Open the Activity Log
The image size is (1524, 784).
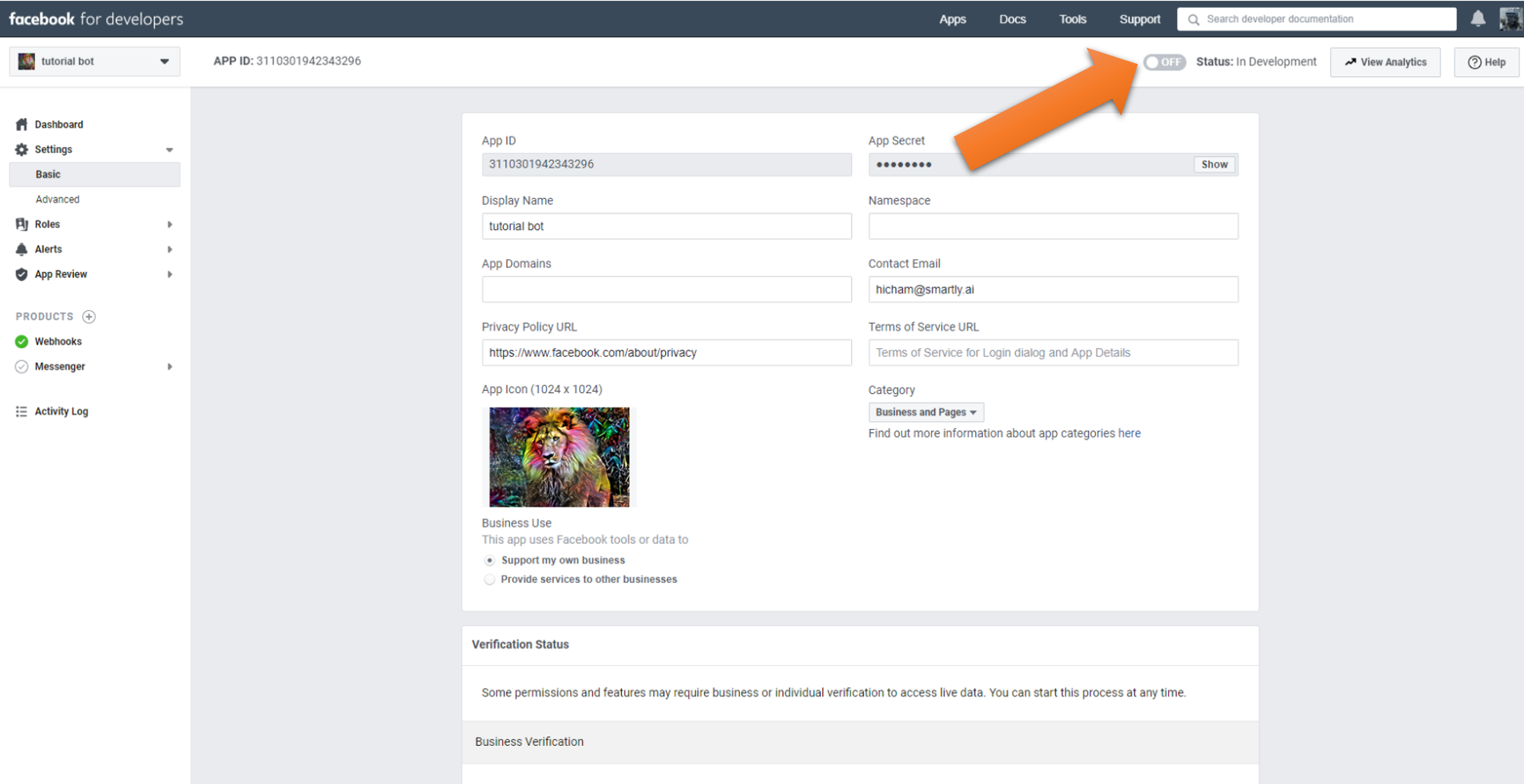click(x=61, y=411)
